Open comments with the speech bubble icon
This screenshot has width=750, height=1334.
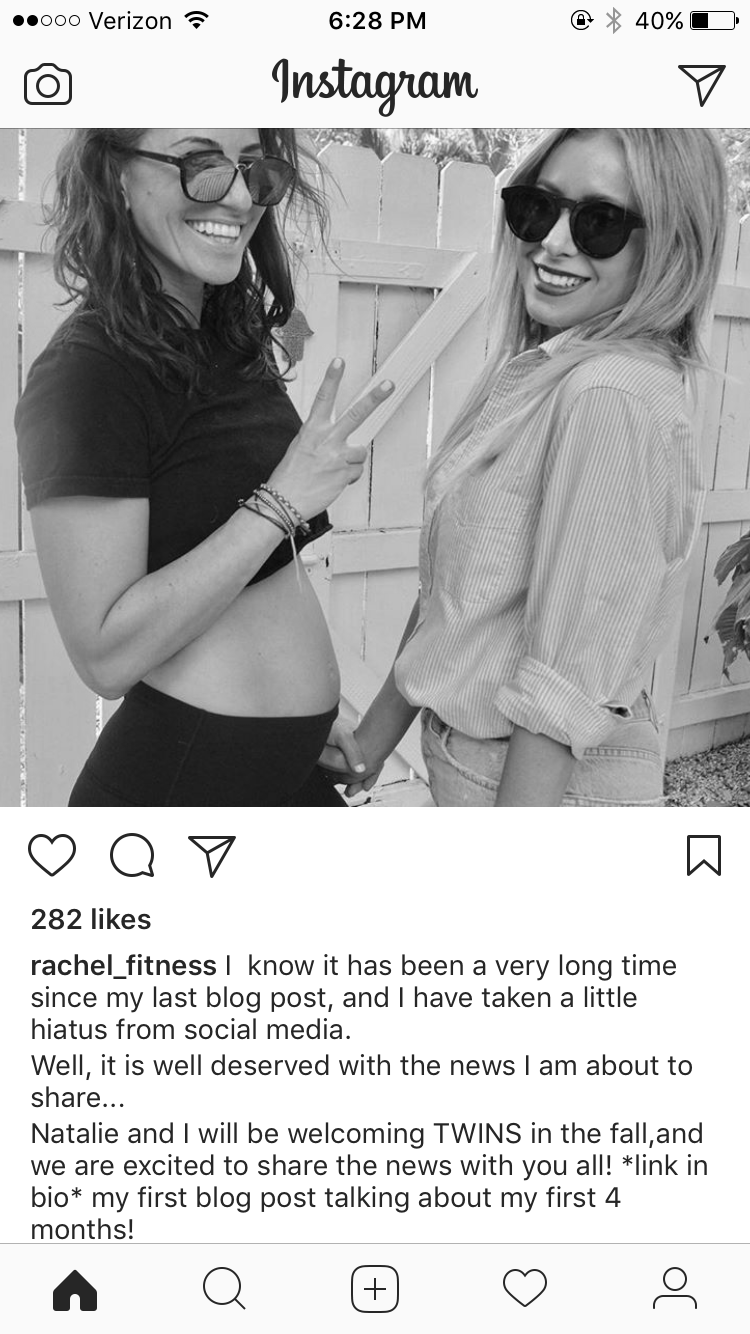click(132, 856)
